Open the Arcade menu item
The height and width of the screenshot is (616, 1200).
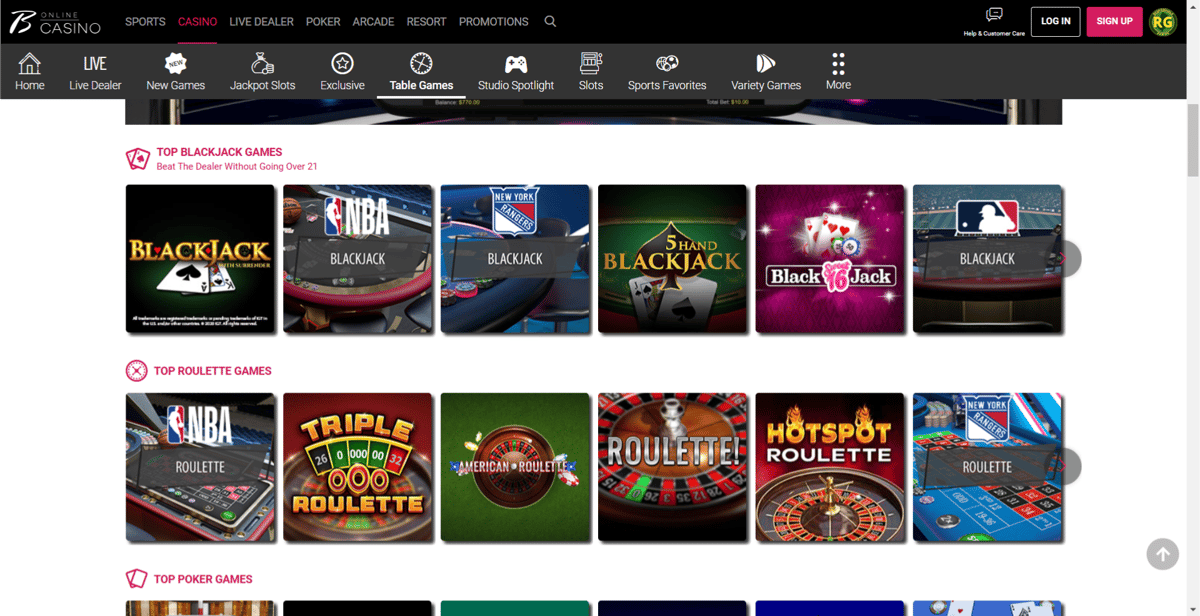pos(373,21)
